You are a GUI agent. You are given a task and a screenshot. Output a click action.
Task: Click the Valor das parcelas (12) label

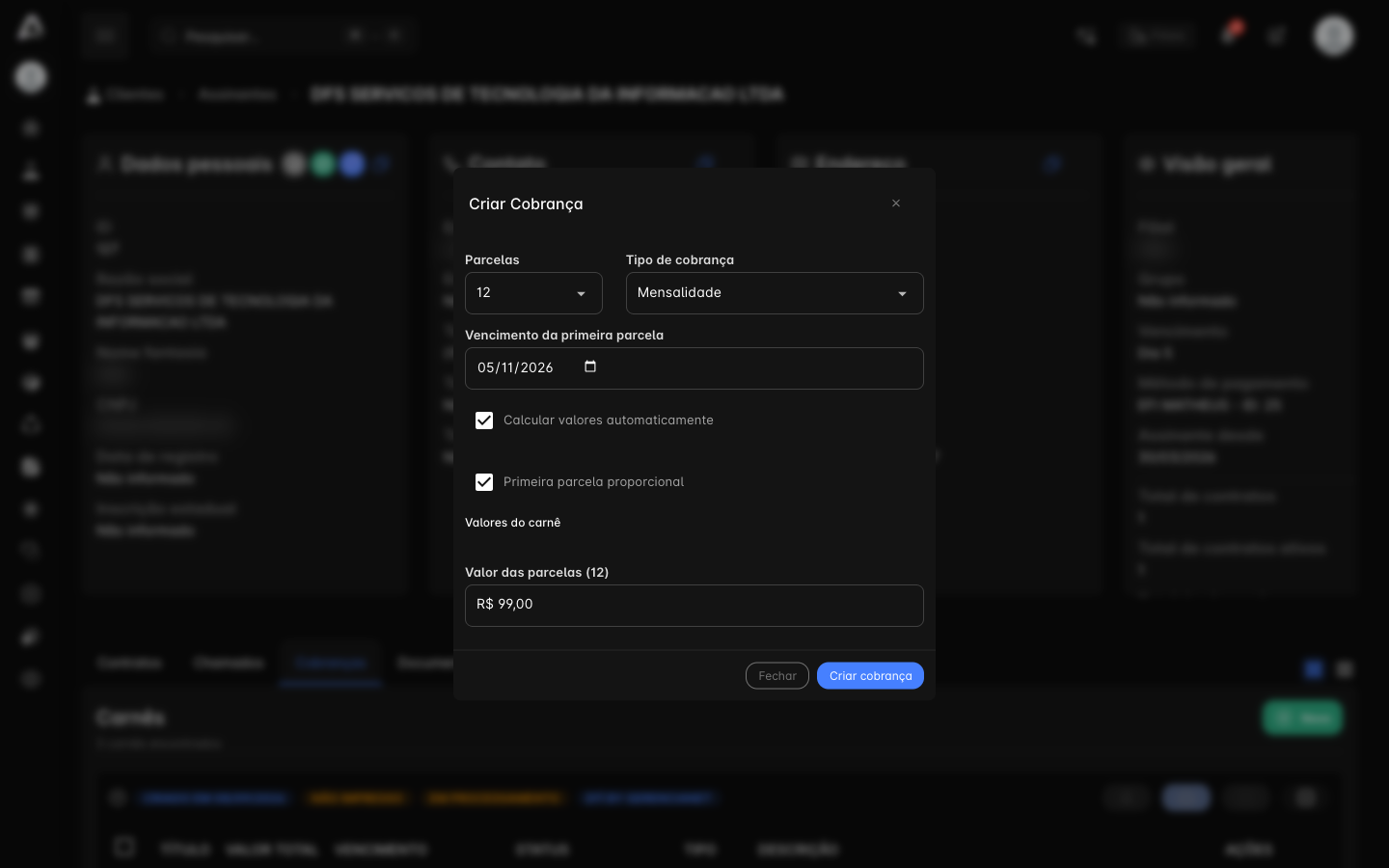[536, 572]
